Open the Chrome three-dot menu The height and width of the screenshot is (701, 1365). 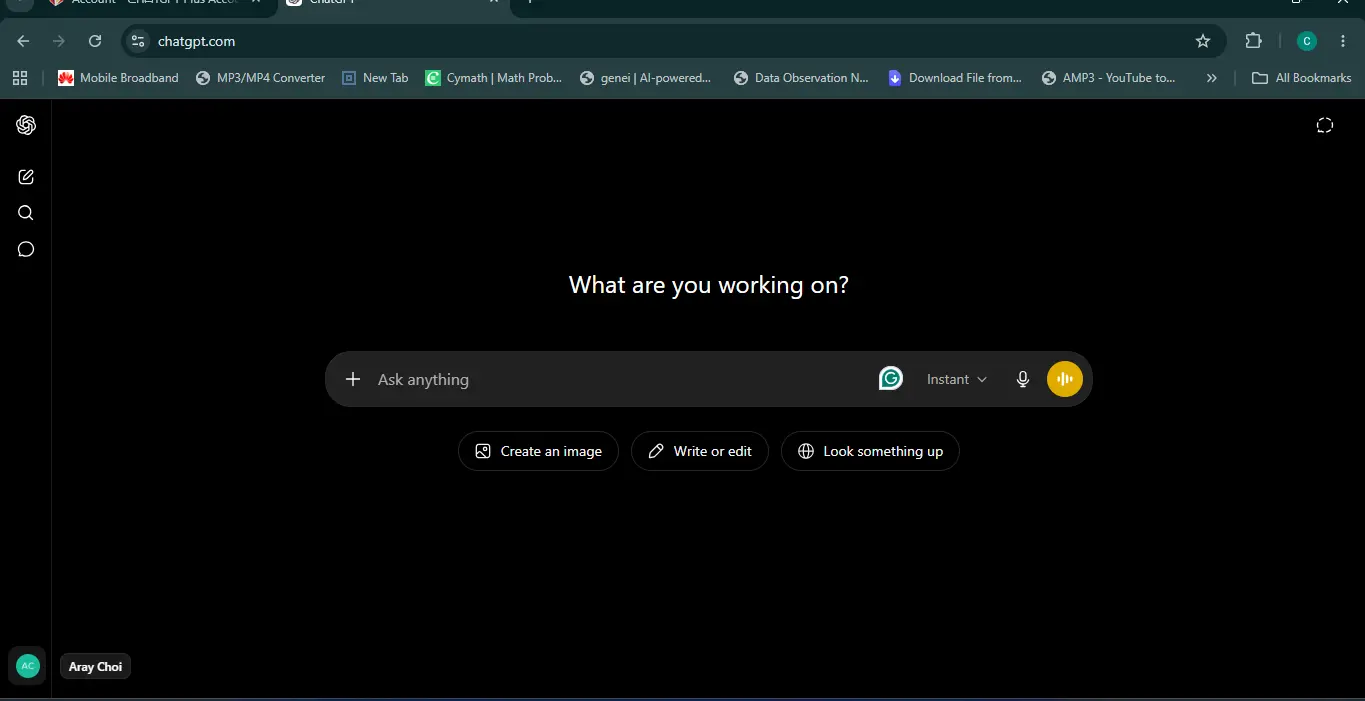(x=1343, y=41)
